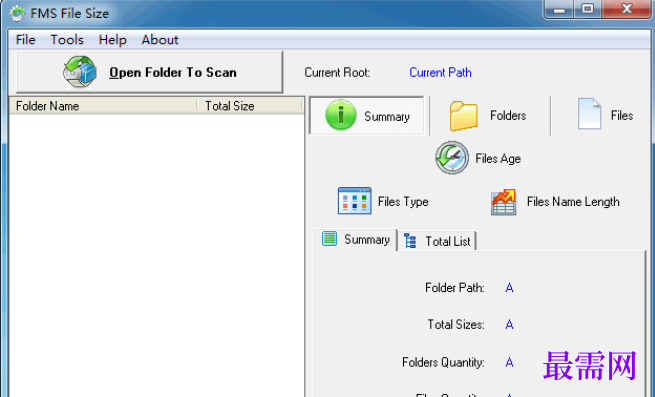Click the Folder Path label
Screen dimensions: 655x397
(x=454, y=288)
